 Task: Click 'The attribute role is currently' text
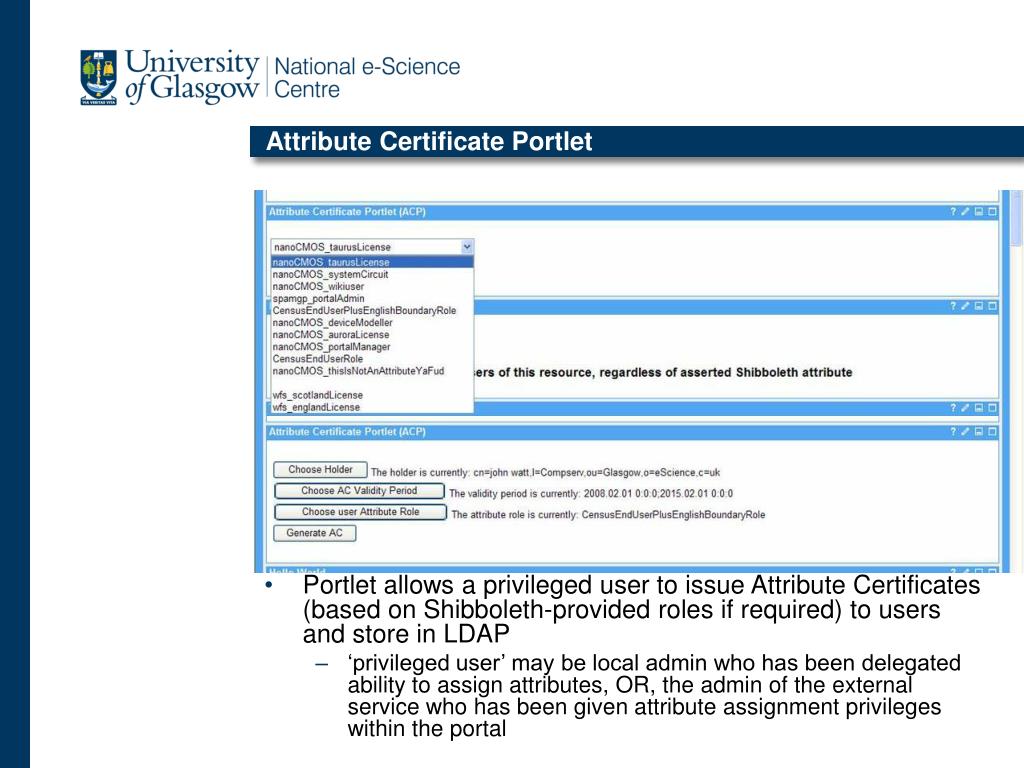tap(515, 515)
